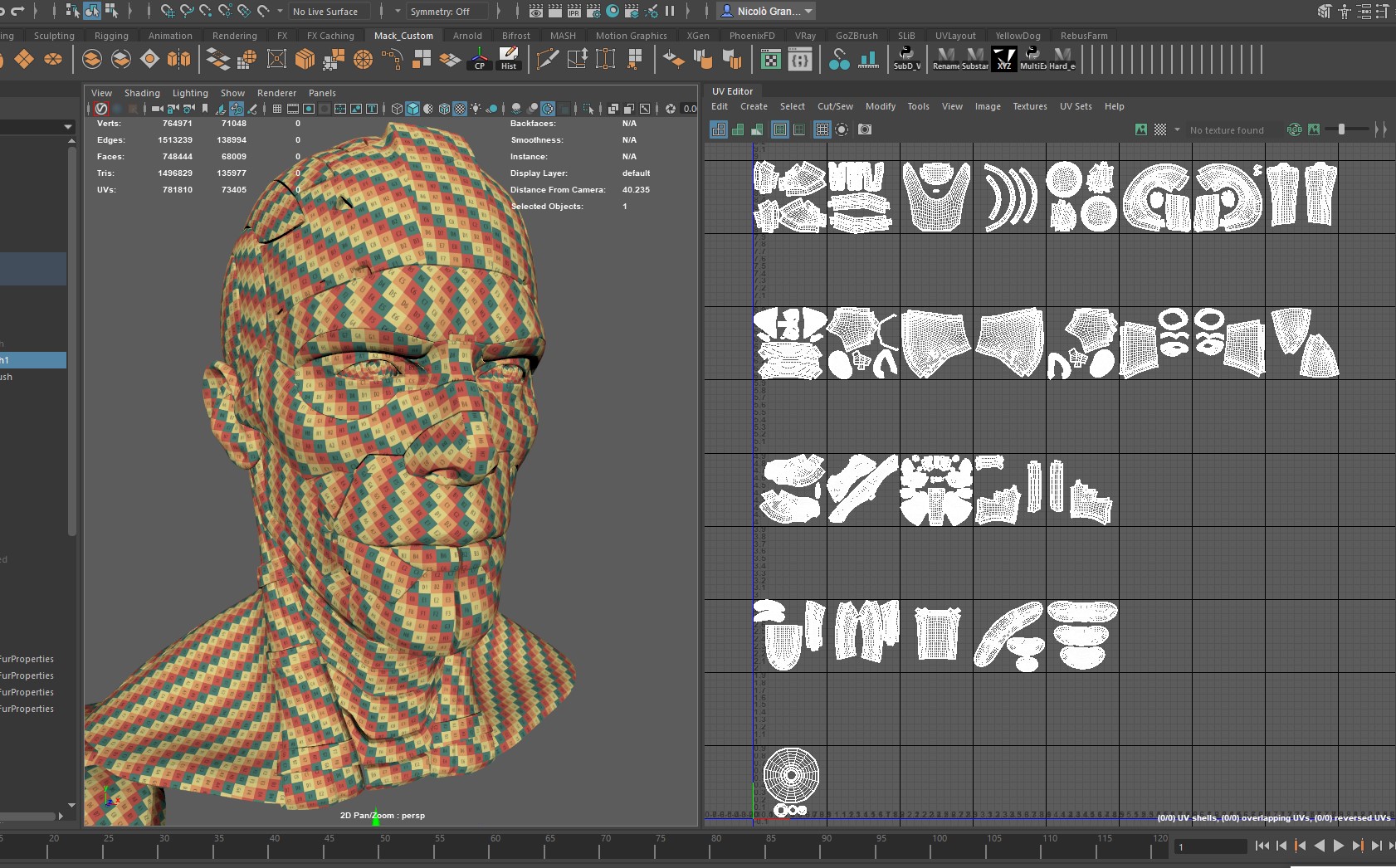Image resolution: width=1396 pixels, height=868 pixels.
Task: Run the SubD_V Python shelf script
Action: coord(906,59)
